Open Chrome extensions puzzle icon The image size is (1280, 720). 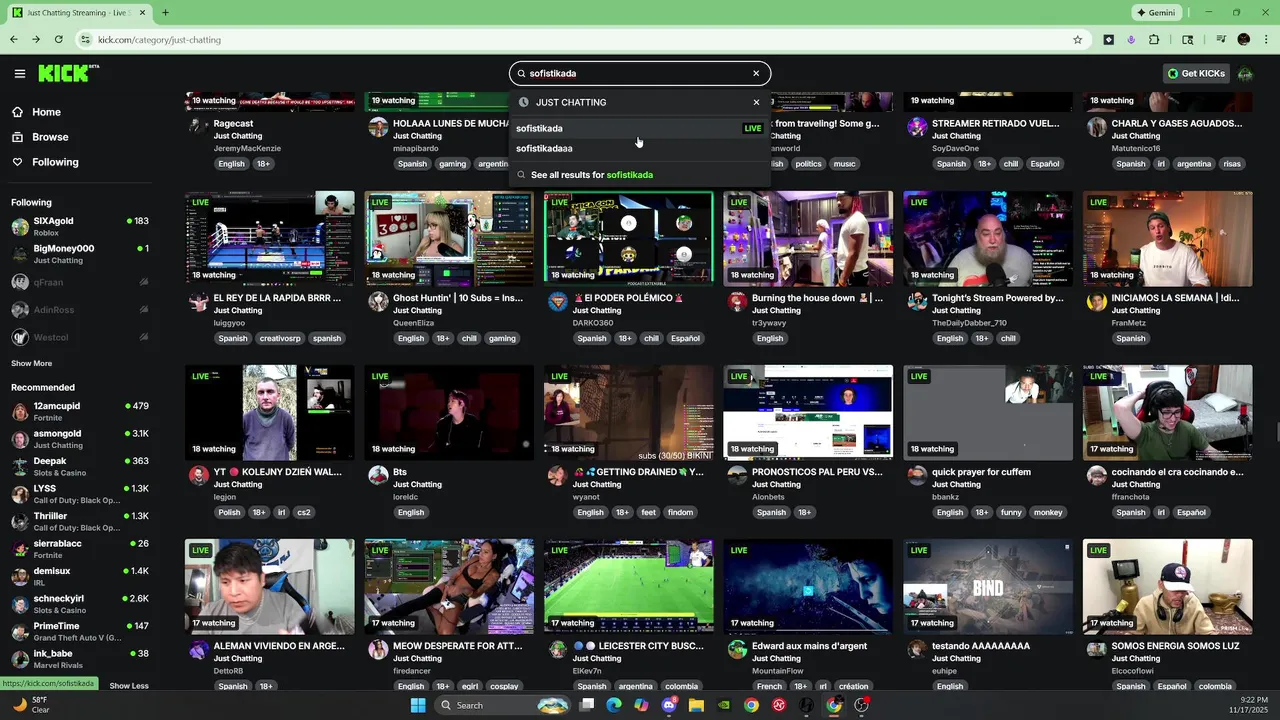1154,40
